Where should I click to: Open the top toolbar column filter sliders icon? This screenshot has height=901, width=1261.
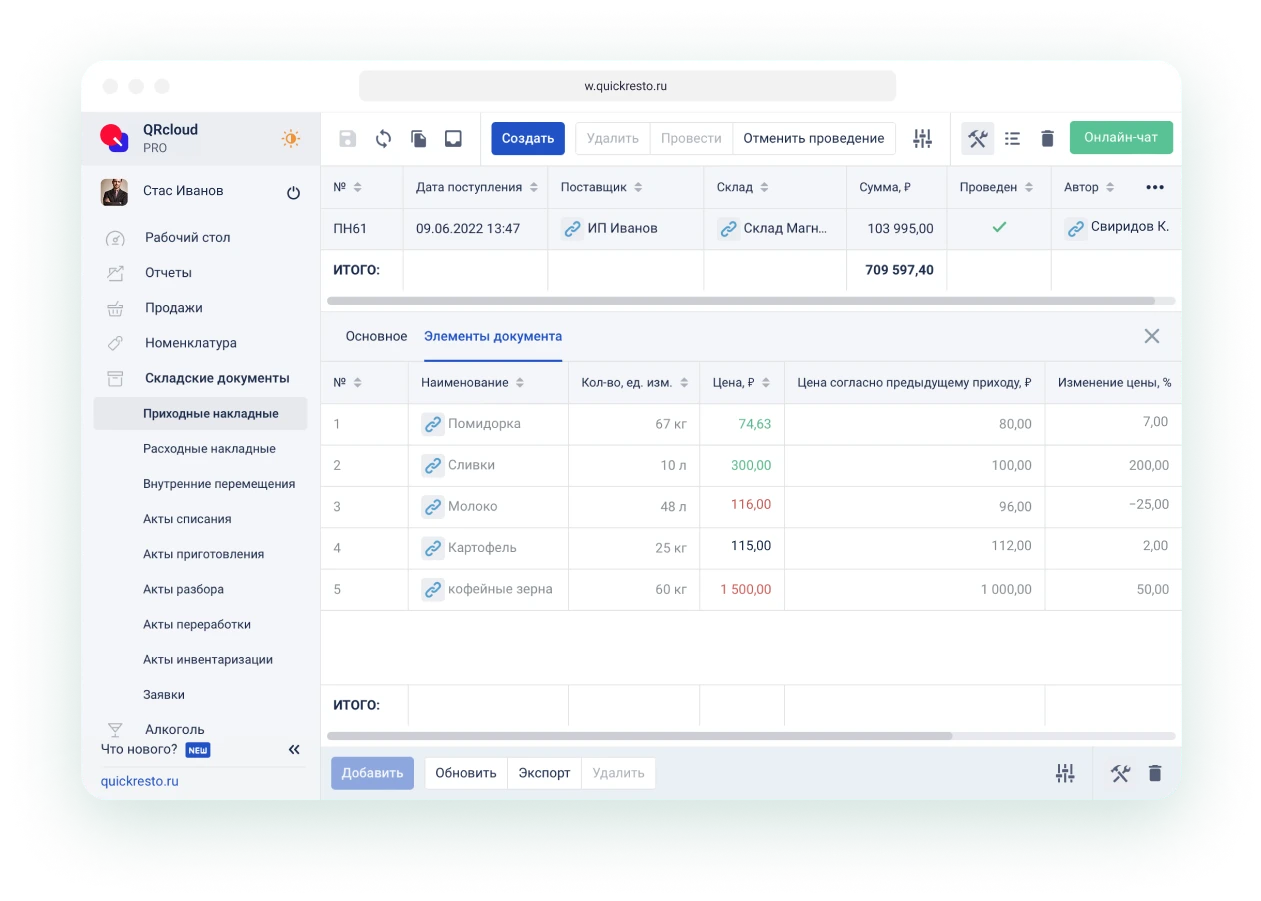click(x=922, y=139)
